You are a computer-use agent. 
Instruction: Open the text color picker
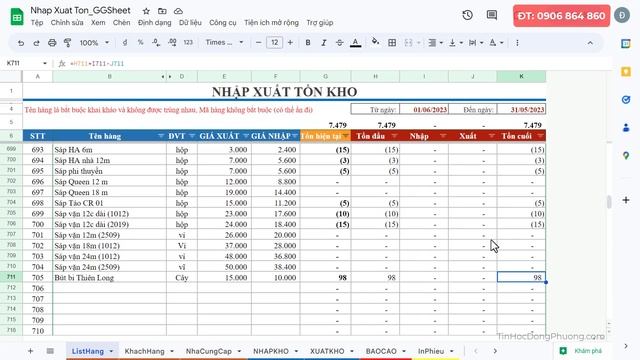[356, 42]
